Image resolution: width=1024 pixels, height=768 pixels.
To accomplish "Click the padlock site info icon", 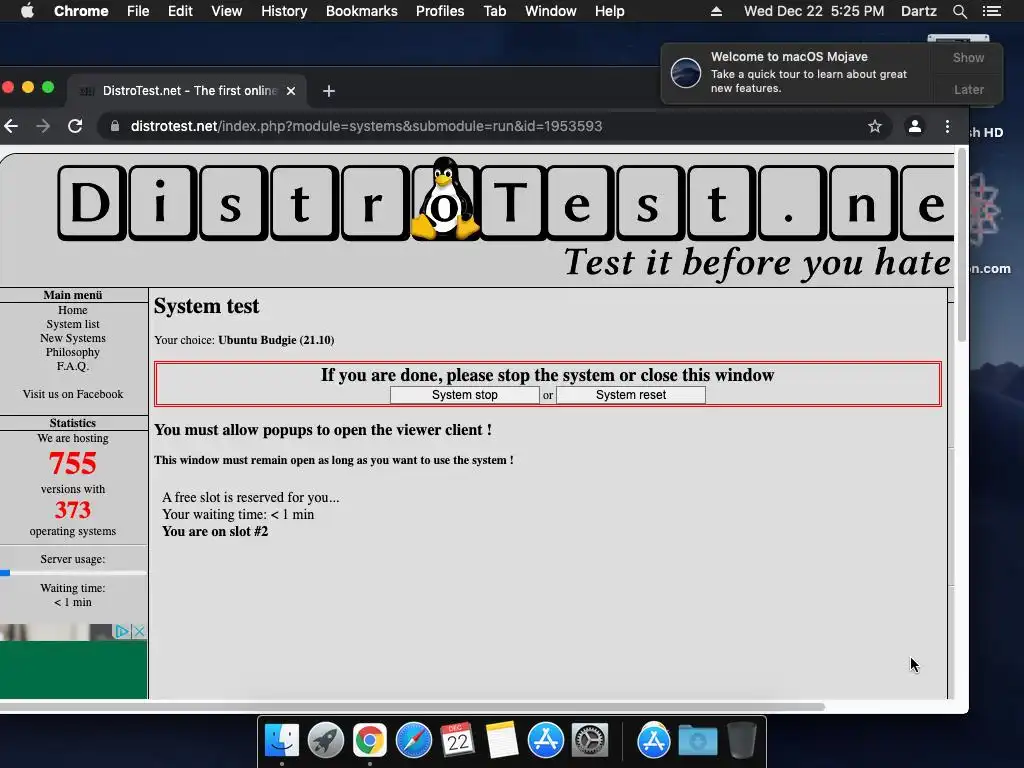I will [115, 126].
